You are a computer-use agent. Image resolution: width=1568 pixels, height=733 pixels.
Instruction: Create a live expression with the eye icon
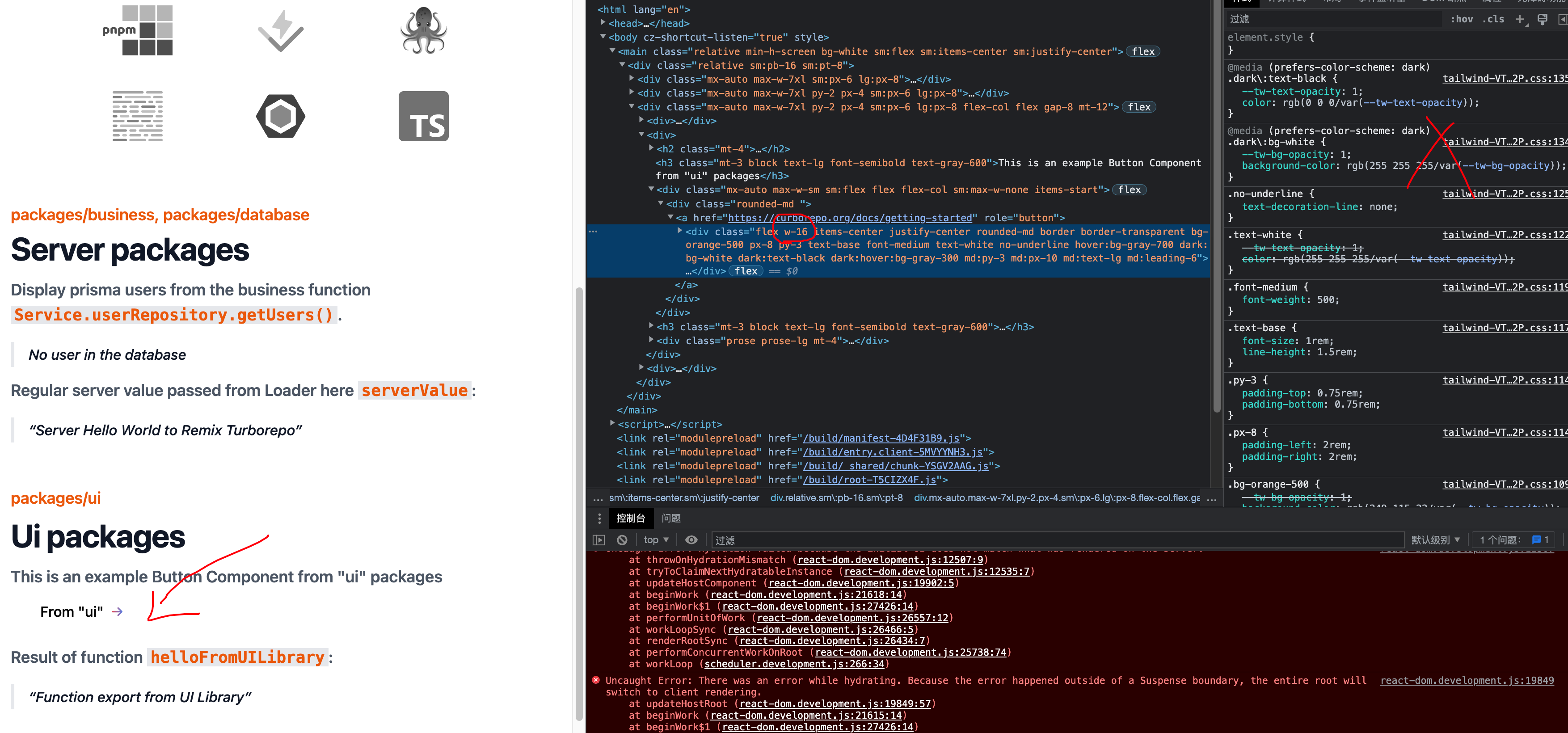[691, 539]
